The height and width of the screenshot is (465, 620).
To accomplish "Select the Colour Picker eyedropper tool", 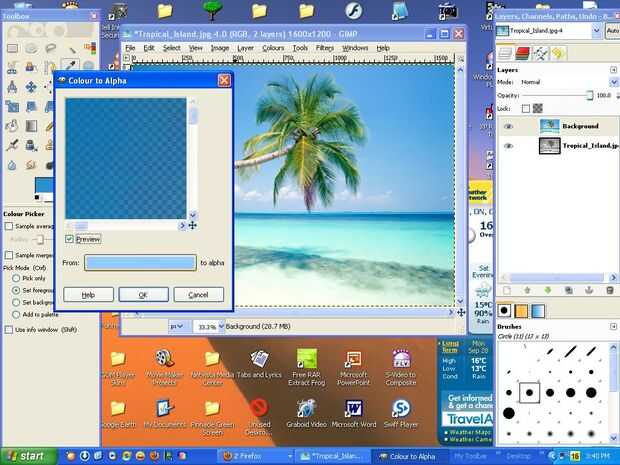I will pyautogui.click(x=71, y=65).
